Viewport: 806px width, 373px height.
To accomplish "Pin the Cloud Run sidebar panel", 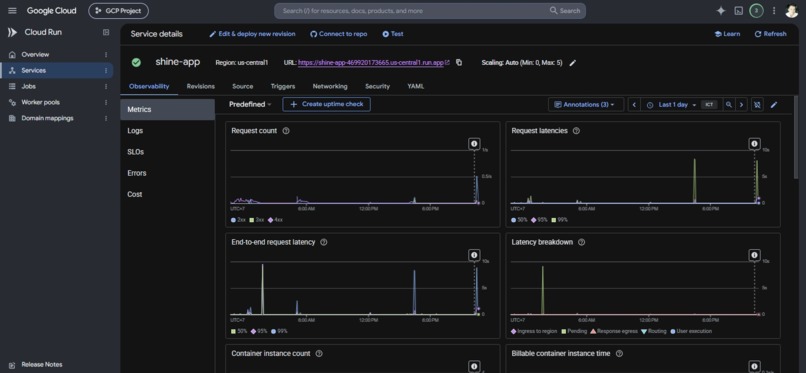I will pos(106,32).
